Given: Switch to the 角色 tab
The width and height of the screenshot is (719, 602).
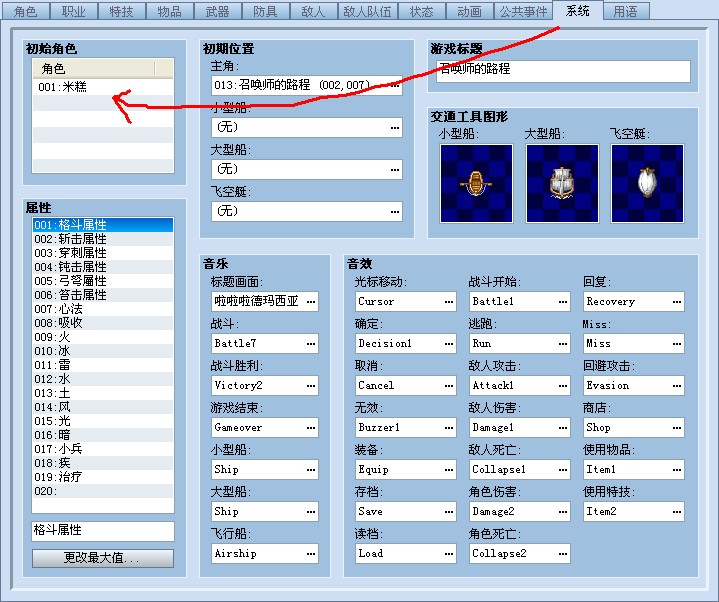Looking at the screenshot, I should coord(25,11).
